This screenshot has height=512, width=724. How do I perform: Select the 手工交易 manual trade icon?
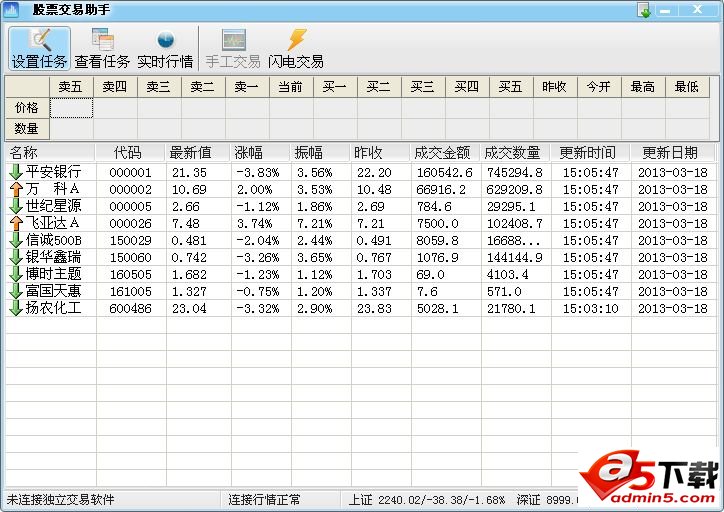tap(233, 48)
